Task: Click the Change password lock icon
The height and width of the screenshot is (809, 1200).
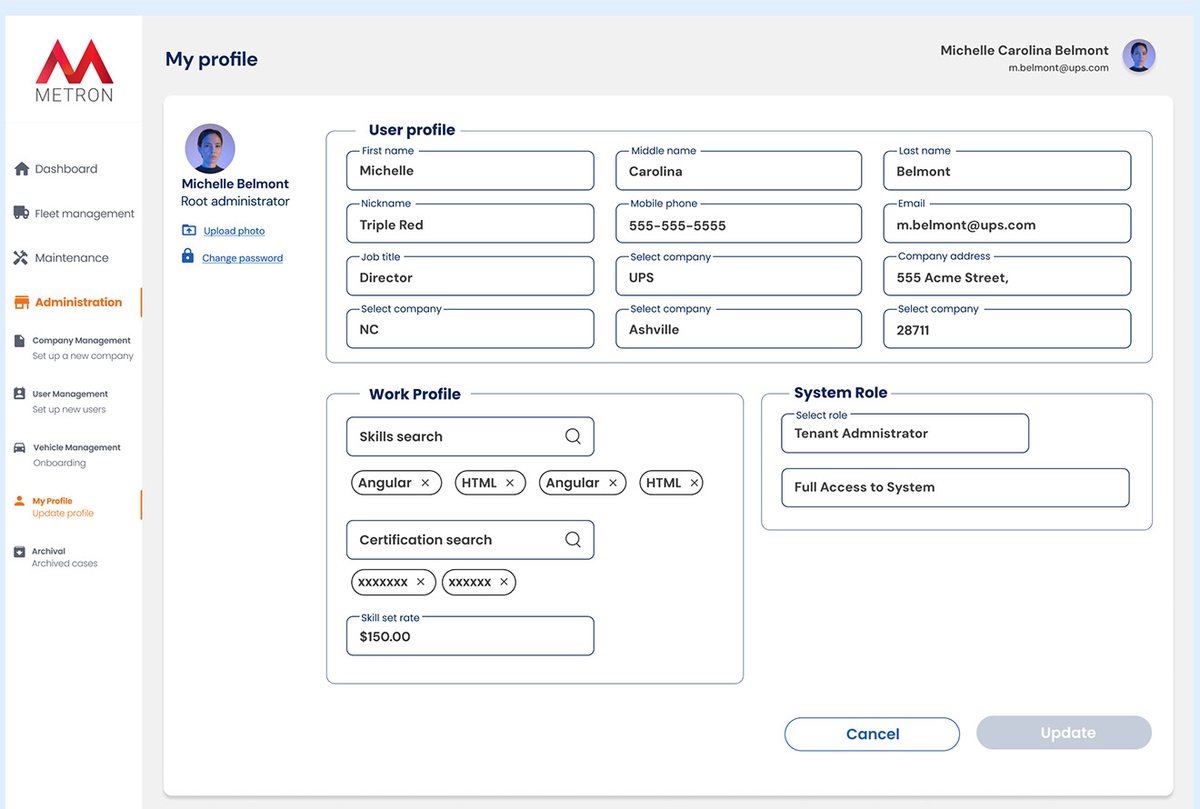Action: coord(187,256)
